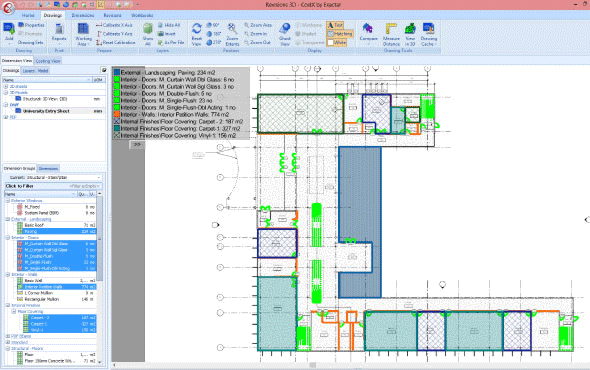
Task: Click the teal Carpet-1 legend swatch
Action: point(117,128)
